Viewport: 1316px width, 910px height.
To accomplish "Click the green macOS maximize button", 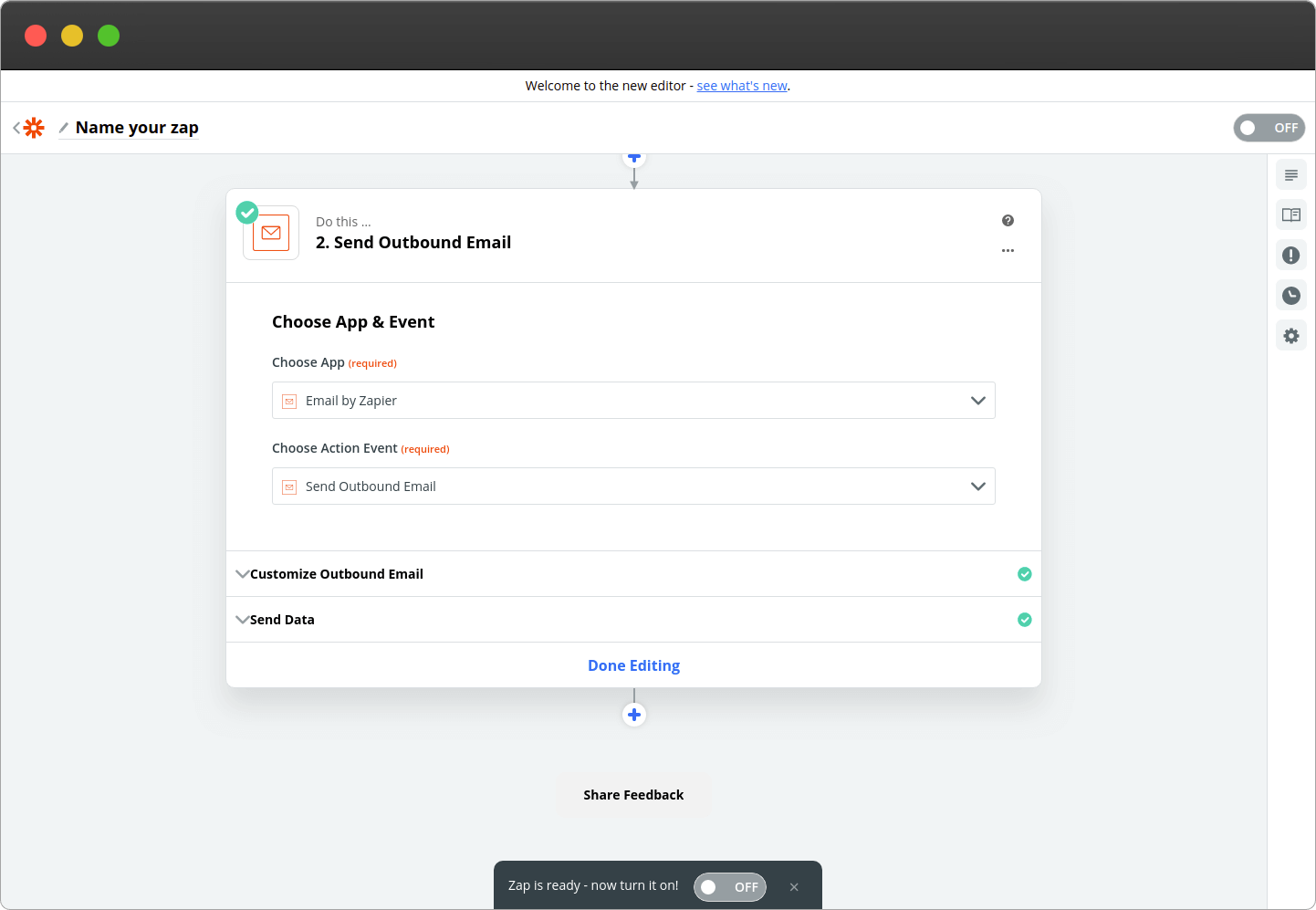I will (109, 36).
